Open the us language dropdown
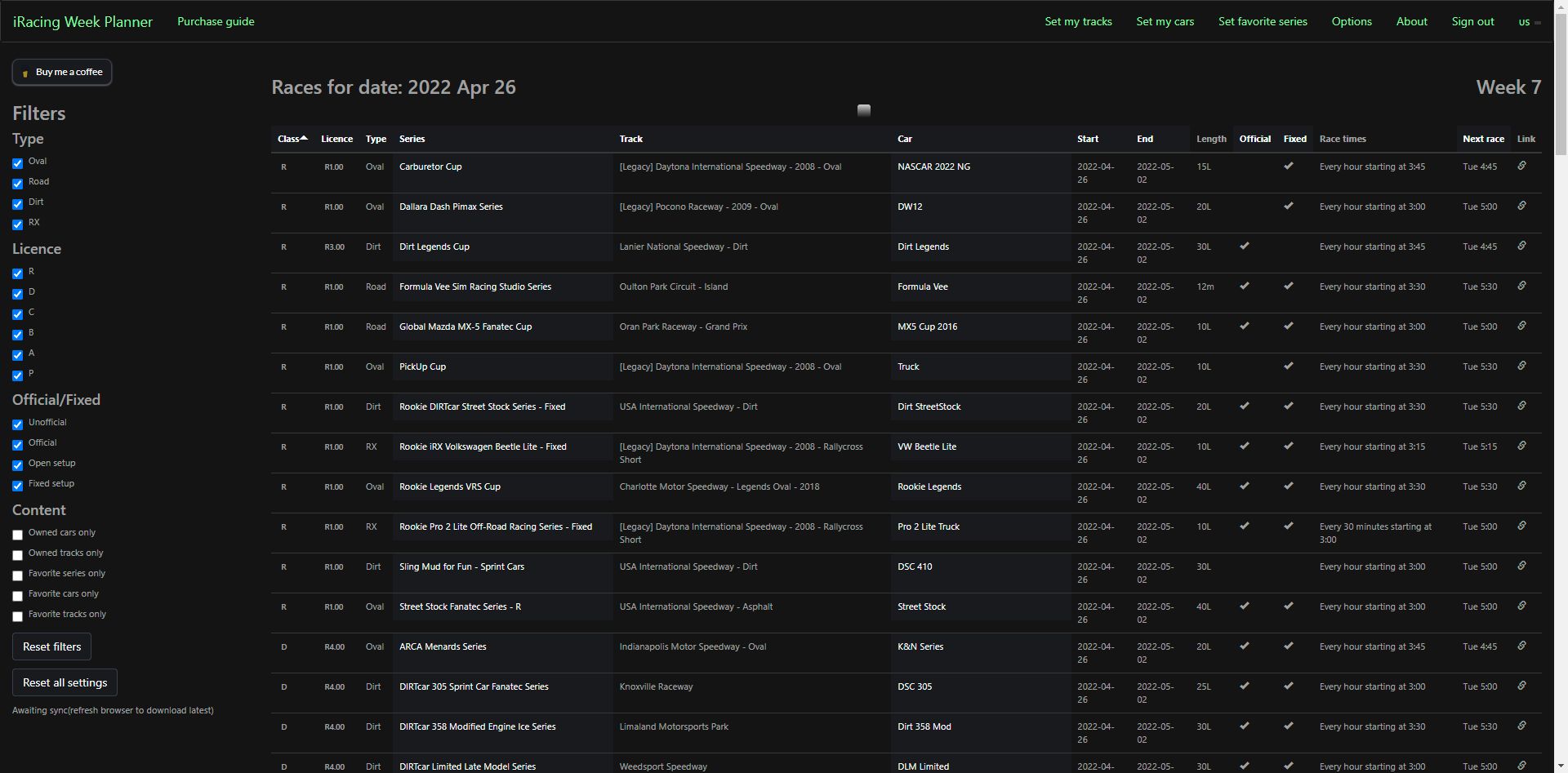The image size is (1568, 773). 1529,22
